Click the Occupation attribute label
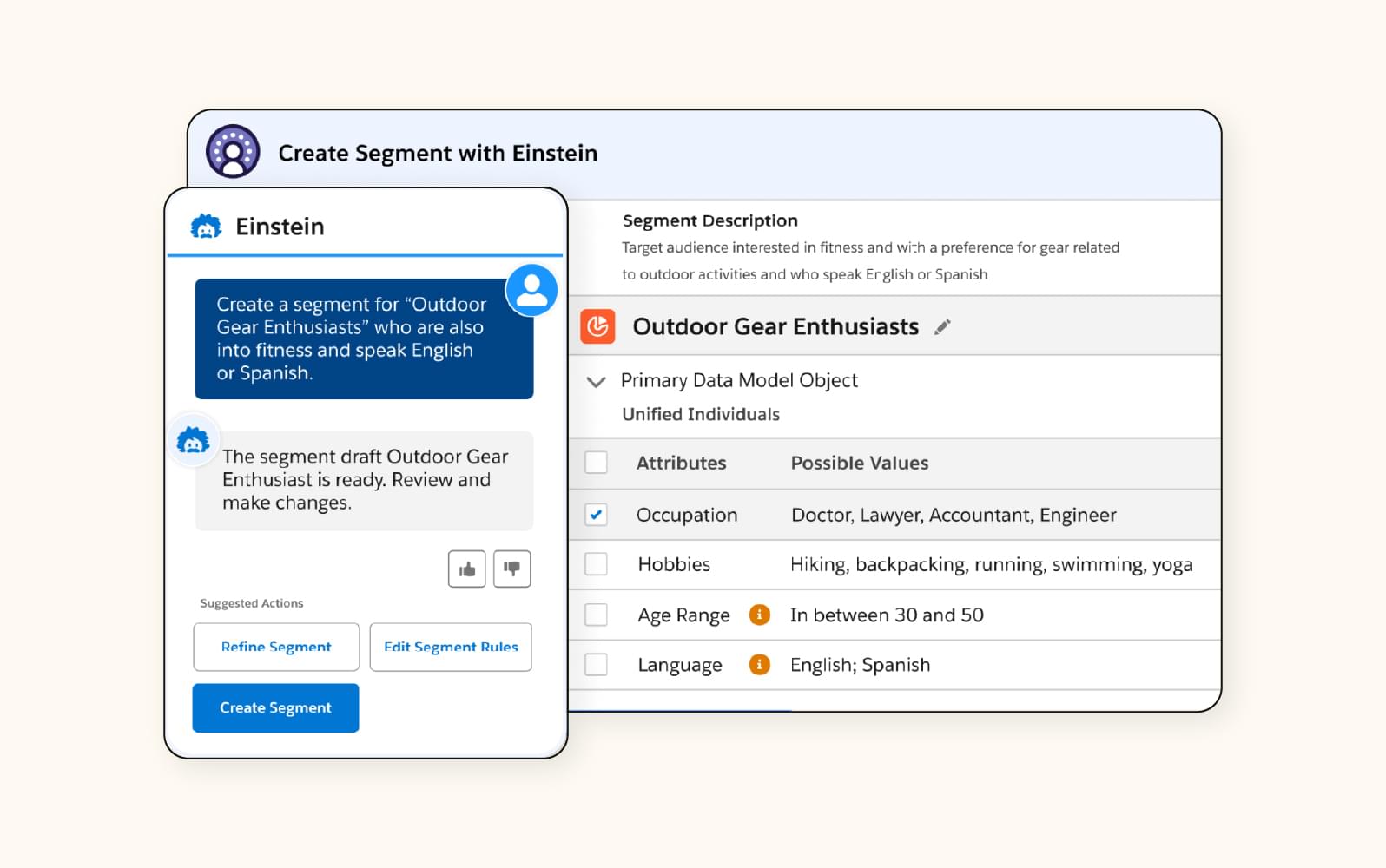This screenshot has height=868, width=1386. (687, 516)
